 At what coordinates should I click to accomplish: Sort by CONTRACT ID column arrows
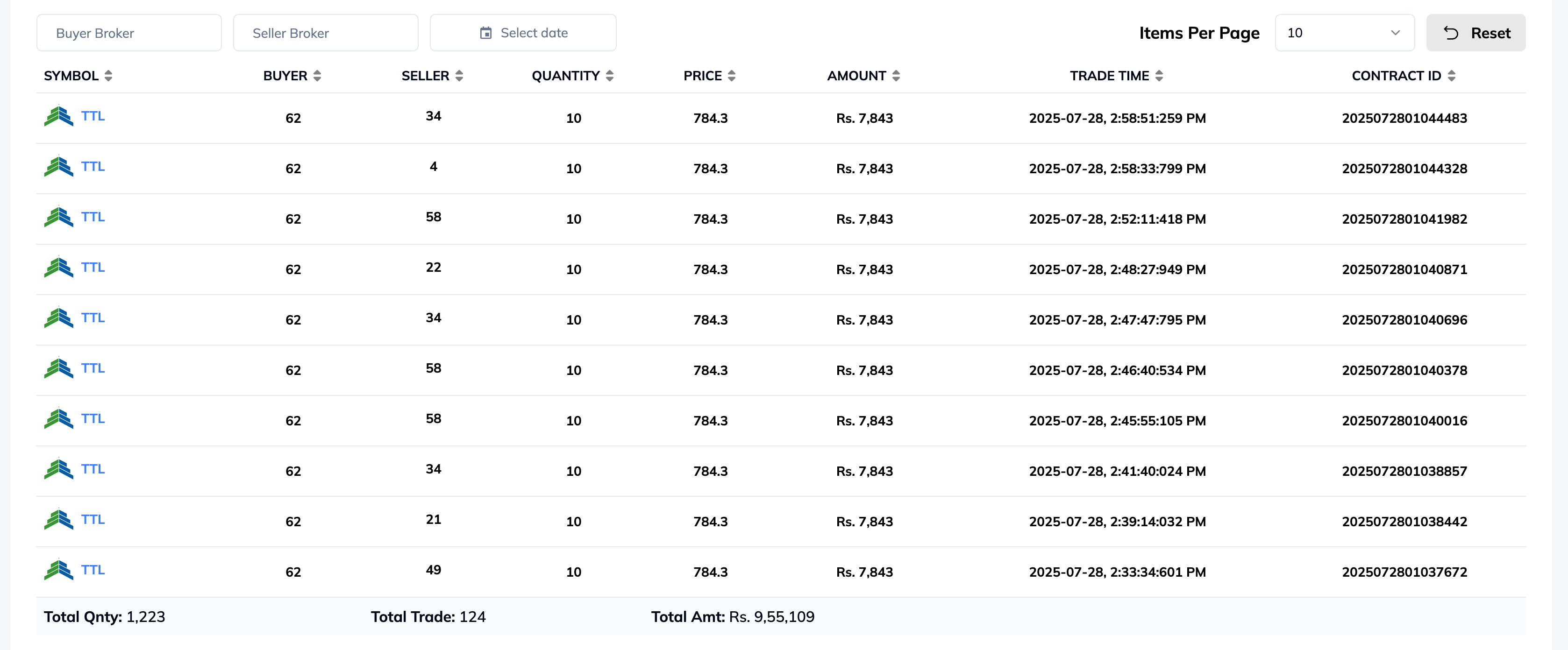tap(1452, 76)
